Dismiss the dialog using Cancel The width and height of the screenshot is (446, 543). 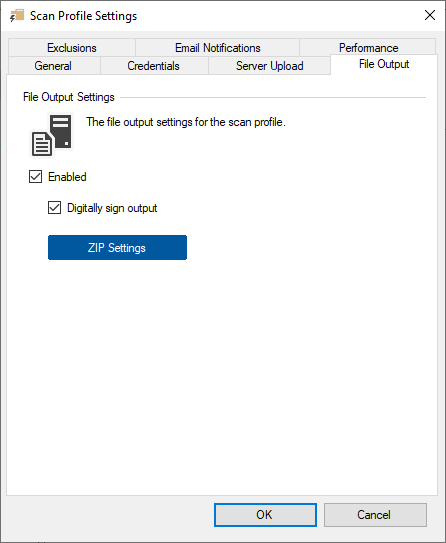375,515
